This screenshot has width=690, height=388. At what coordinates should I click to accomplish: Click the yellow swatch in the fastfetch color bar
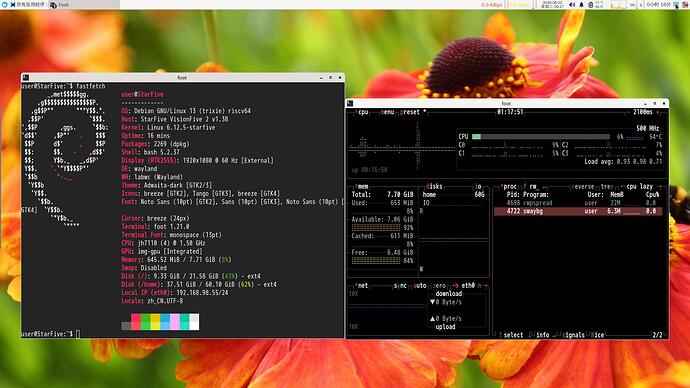click(155, 322)
